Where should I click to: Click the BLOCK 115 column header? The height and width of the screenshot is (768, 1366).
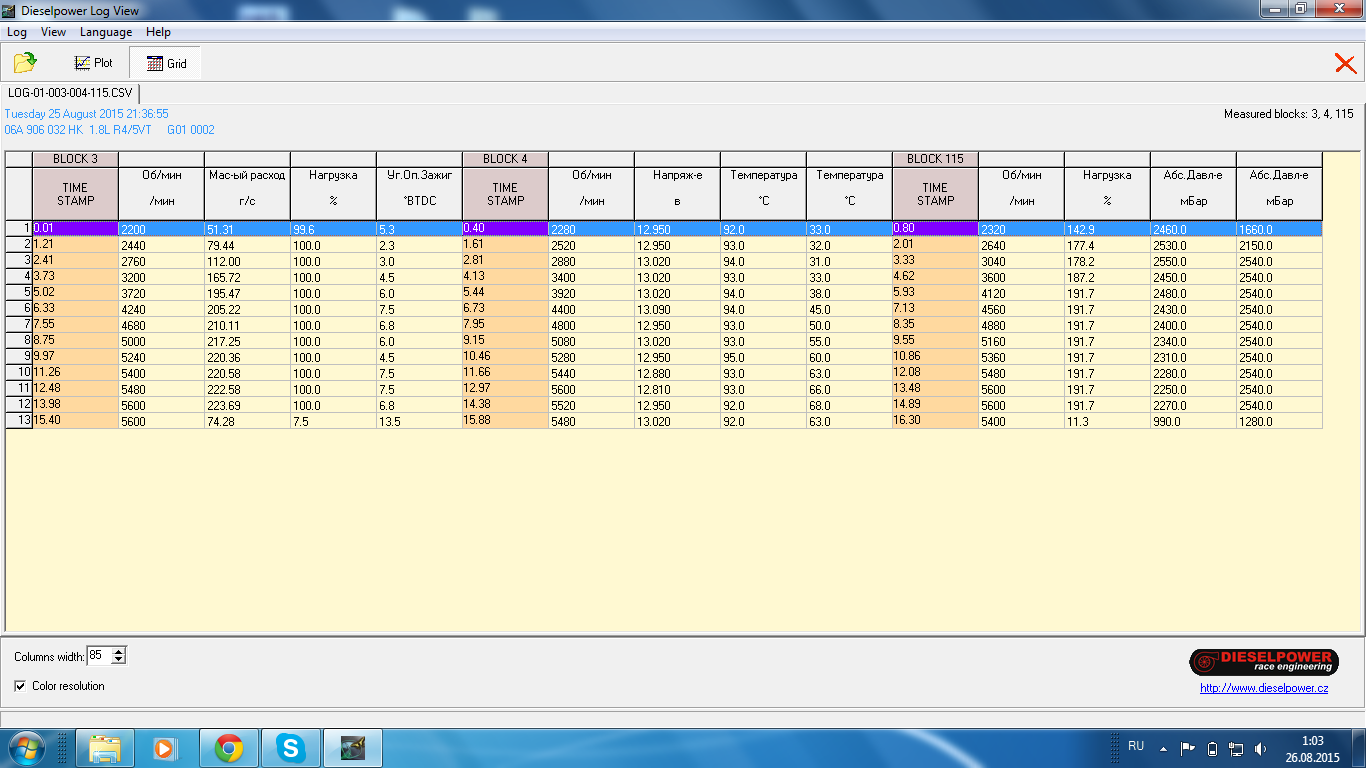point(935,159)
